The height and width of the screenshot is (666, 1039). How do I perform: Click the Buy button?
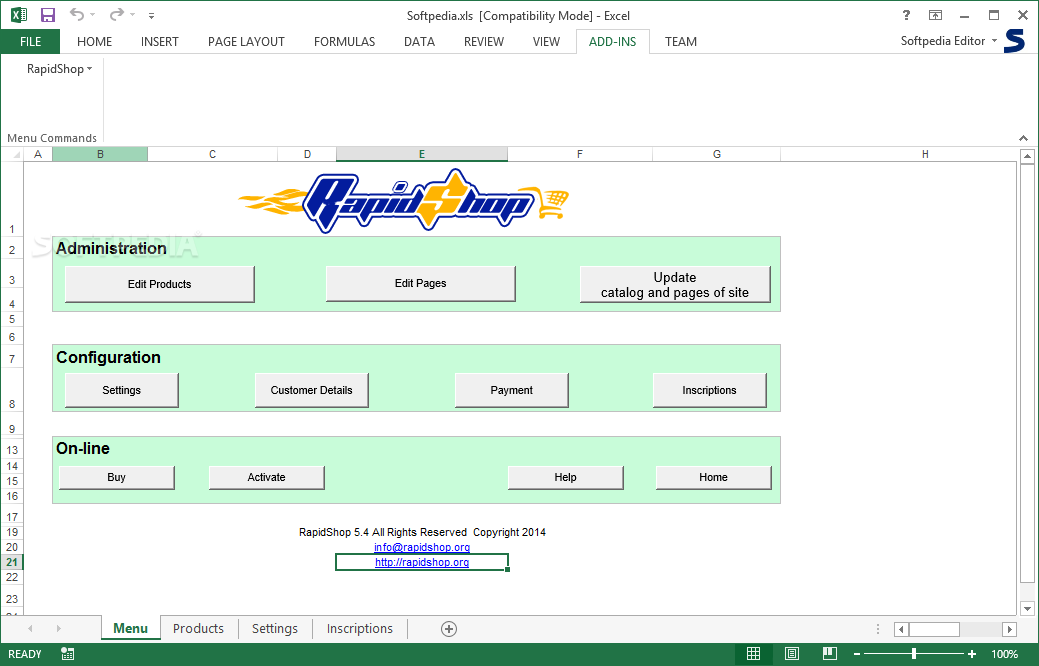(x=117, y=477)
